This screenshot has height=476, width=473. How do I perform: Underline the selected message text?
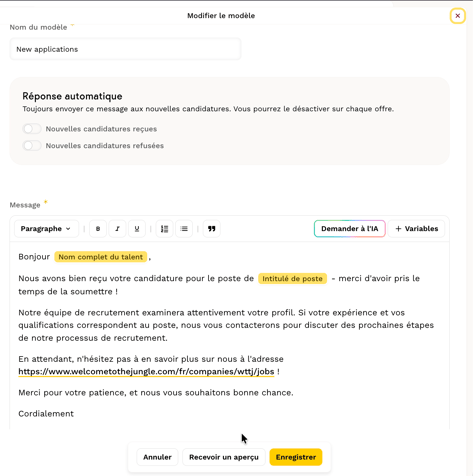(137, 229)
